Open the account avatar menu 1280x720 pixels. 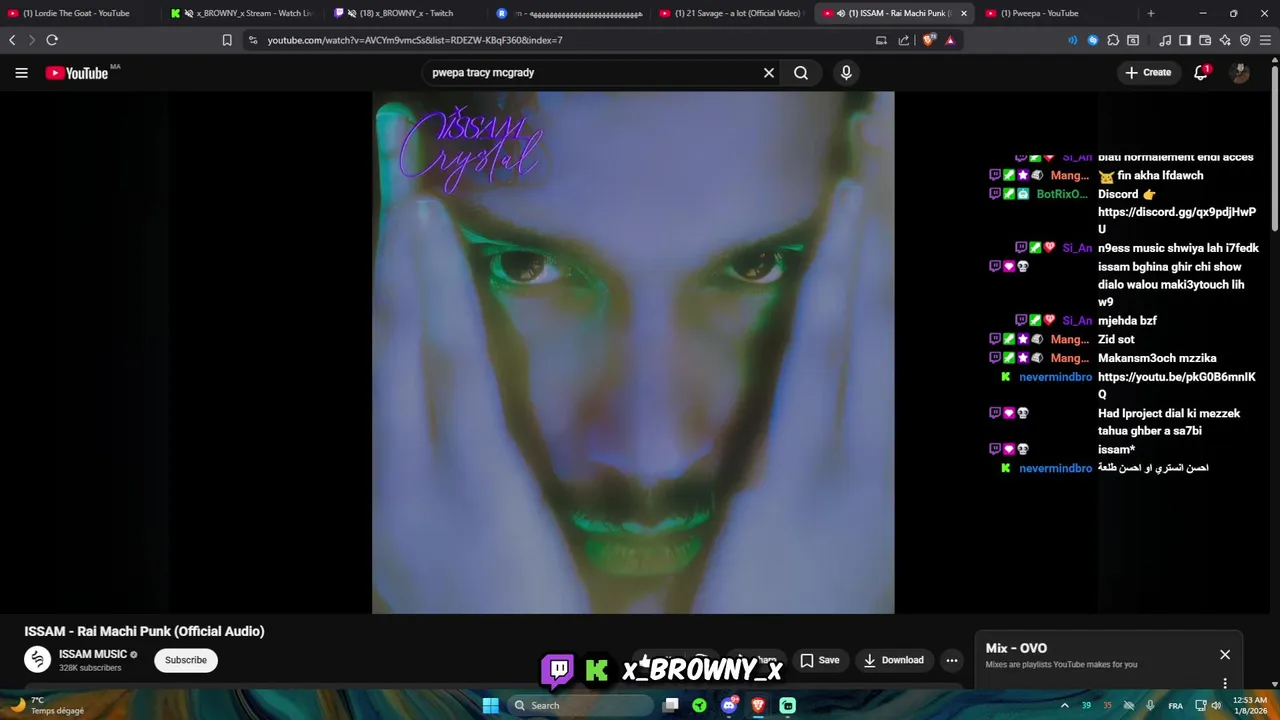coord(1240,73)
